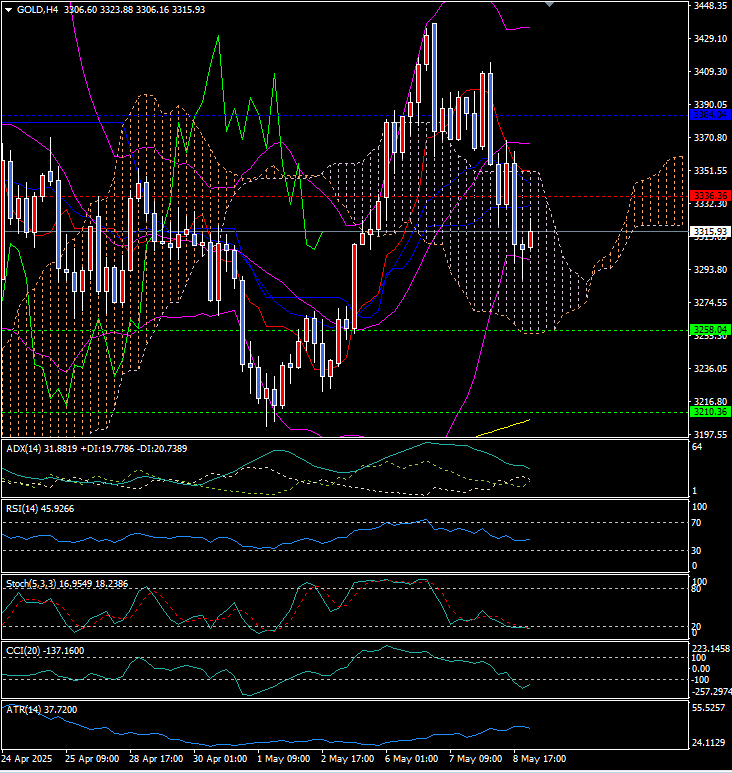Select the green dashed horizontal line at 3258.04
The height and width of the screenshot is (773, 732).
pyautogui.click(x=344, y=330)
